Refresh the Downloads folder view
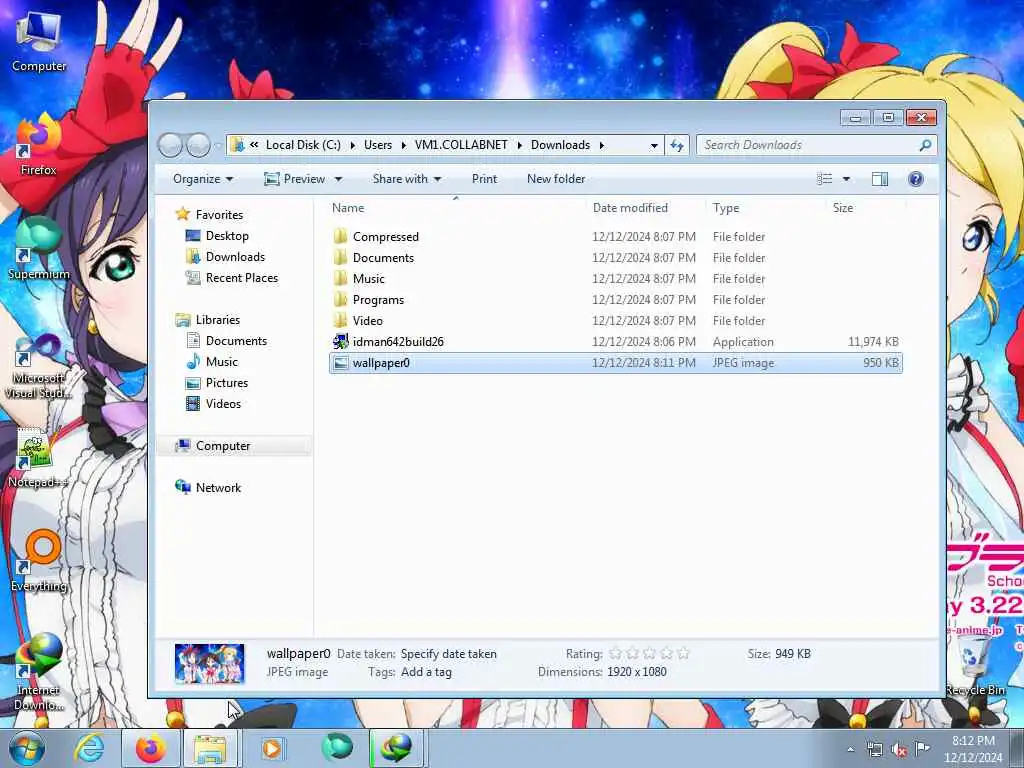Viewport: 1024px width, 768px height. [677, 145]
